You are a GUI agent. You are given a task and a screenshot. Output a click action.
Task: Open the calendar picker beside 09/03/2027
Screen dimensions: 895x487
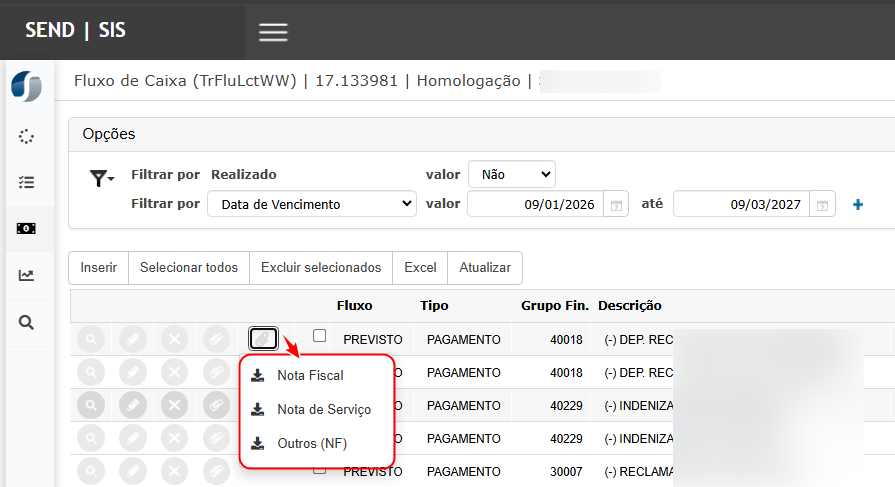point(822,205)
